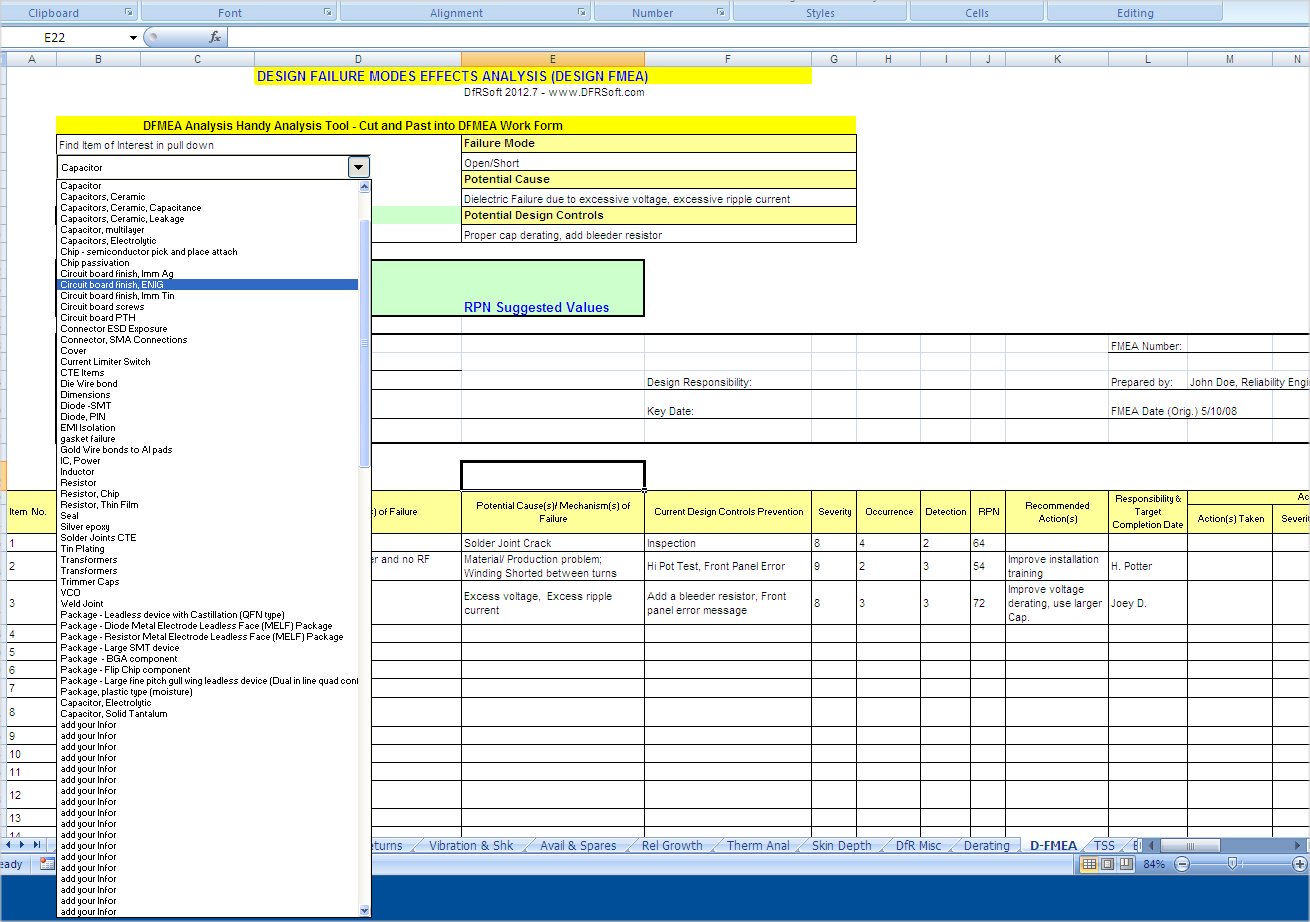
Task: Select column F header
Action: coord(728,59)
